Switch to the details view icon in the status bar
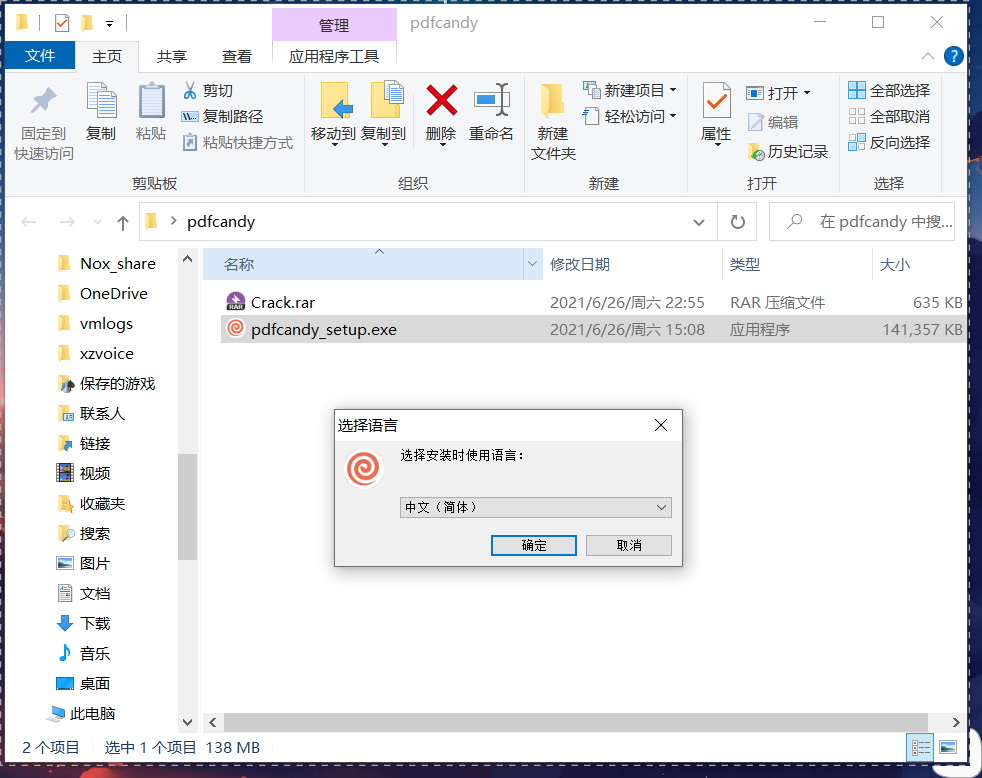 coord(921,747)
